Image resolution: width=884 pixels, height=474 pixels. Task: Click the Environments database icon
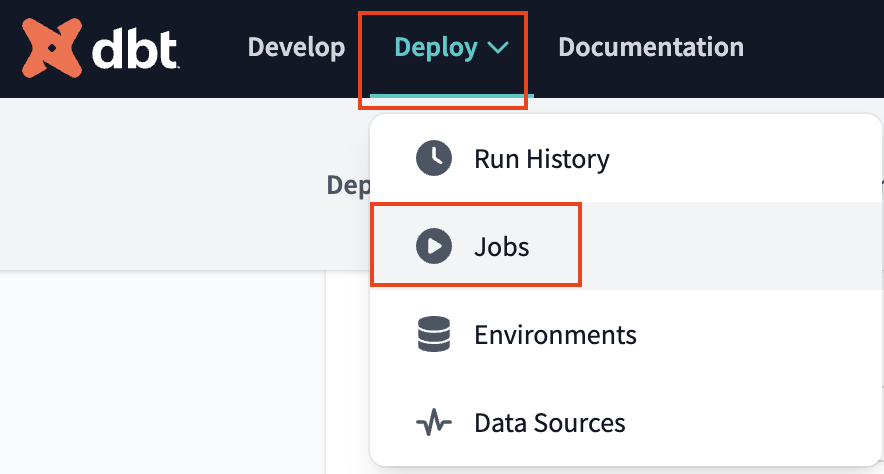coord(434,334)
